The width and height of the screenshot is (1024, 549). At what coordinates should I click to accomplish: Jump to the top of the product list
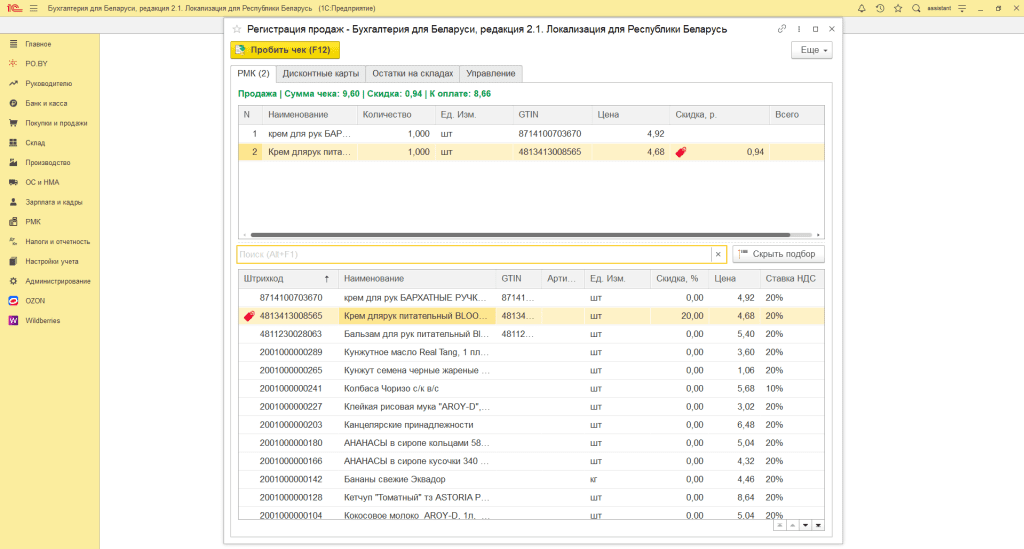tap(780, 525)
